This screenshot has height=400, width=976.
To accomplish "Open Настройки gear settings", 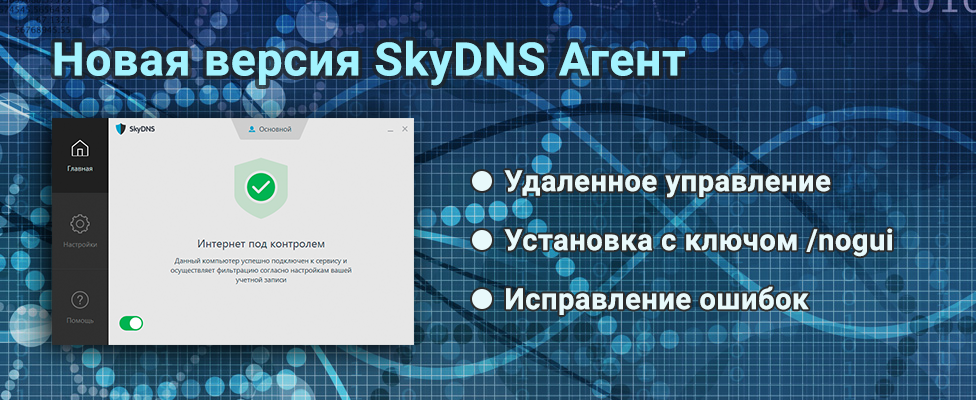I will (x=80, y=231).
